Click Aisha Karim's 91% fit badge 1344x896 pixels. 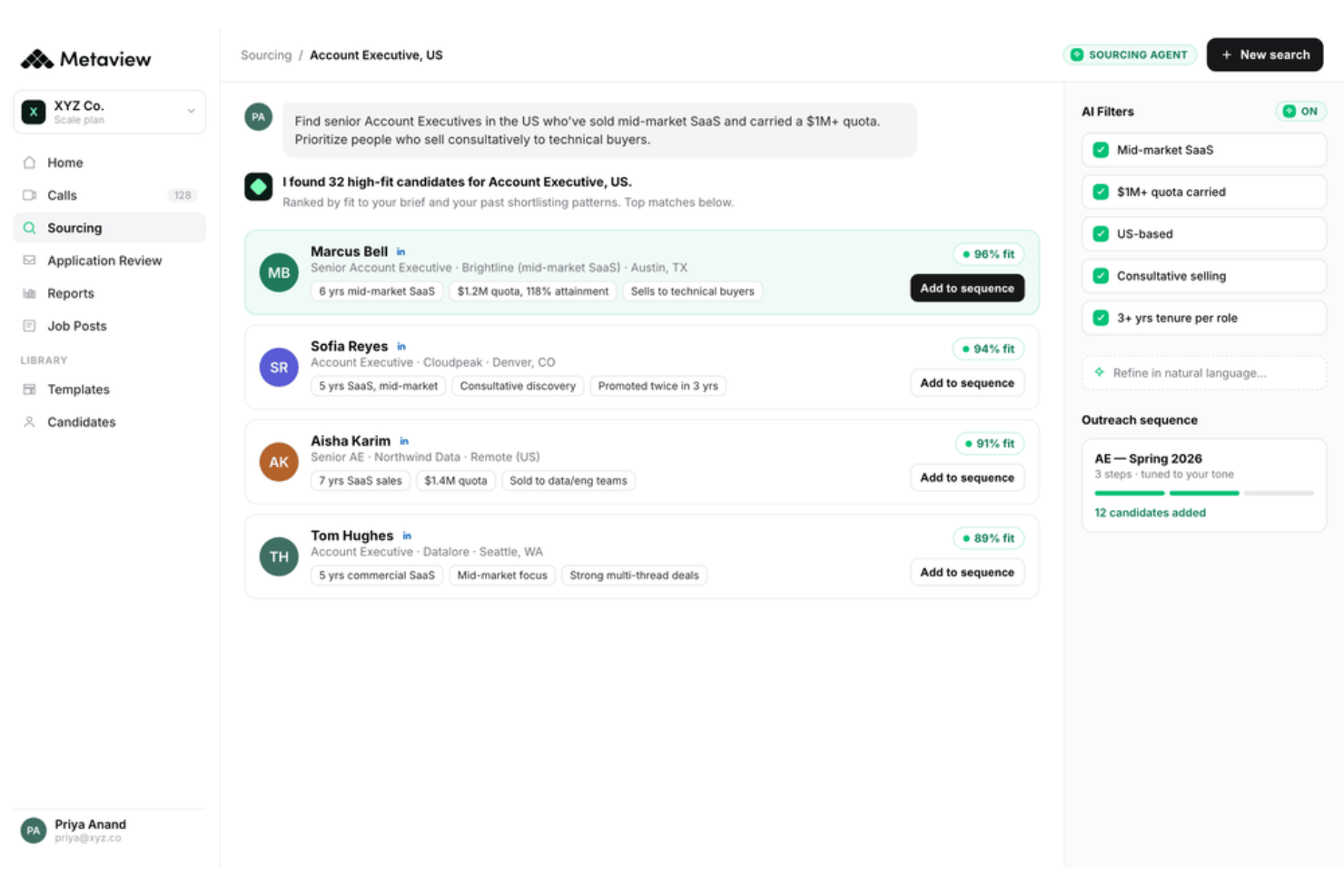click(990, 443)
